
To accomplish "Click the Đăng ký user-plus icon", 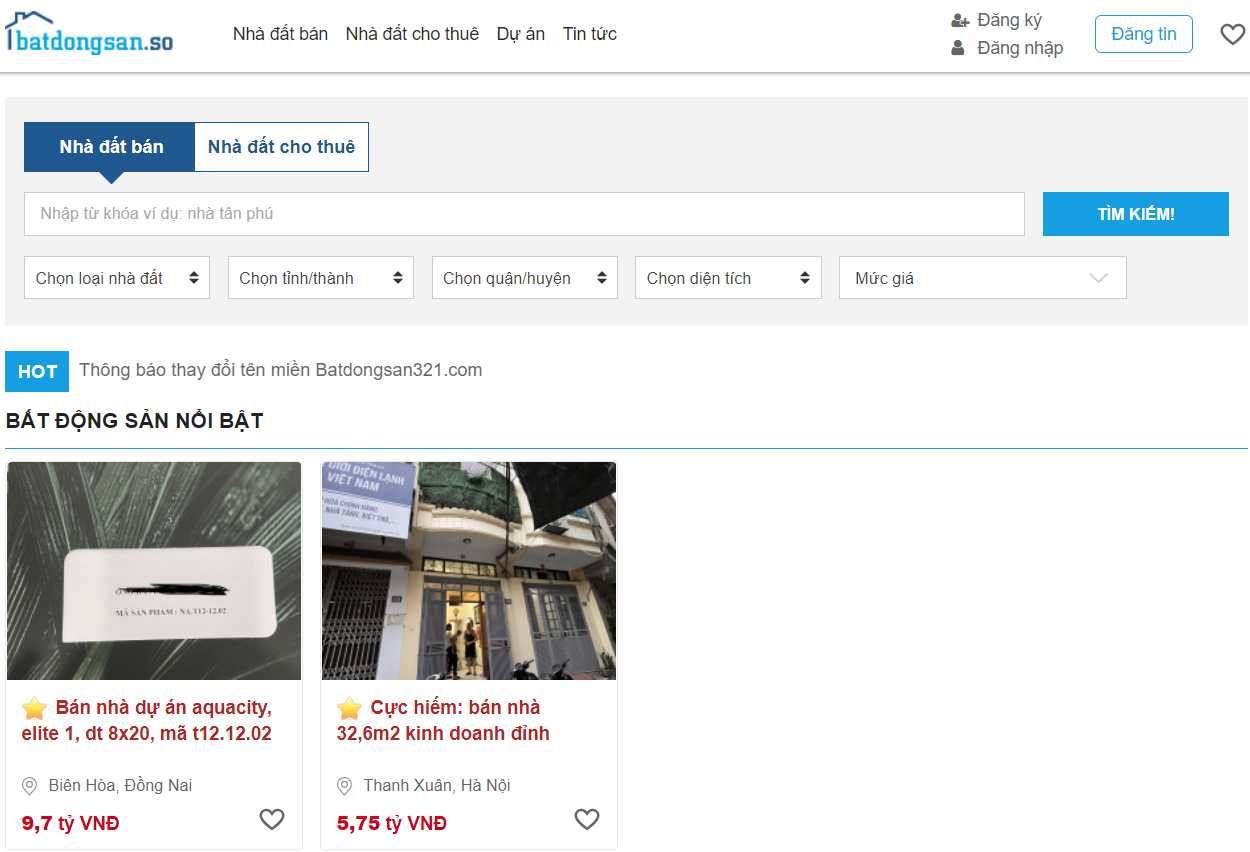I will 960,21.
